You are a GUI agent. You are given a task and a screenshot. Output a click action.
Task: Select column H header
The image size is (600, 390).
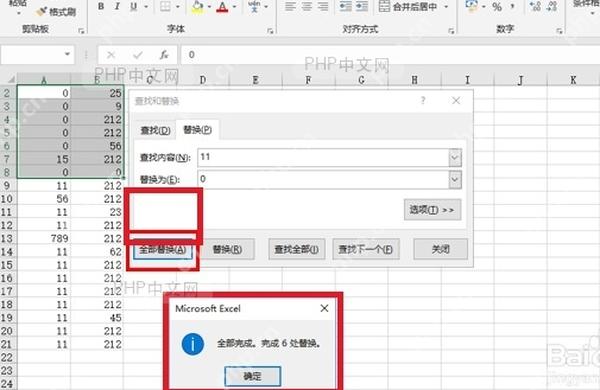coord(414,80)
